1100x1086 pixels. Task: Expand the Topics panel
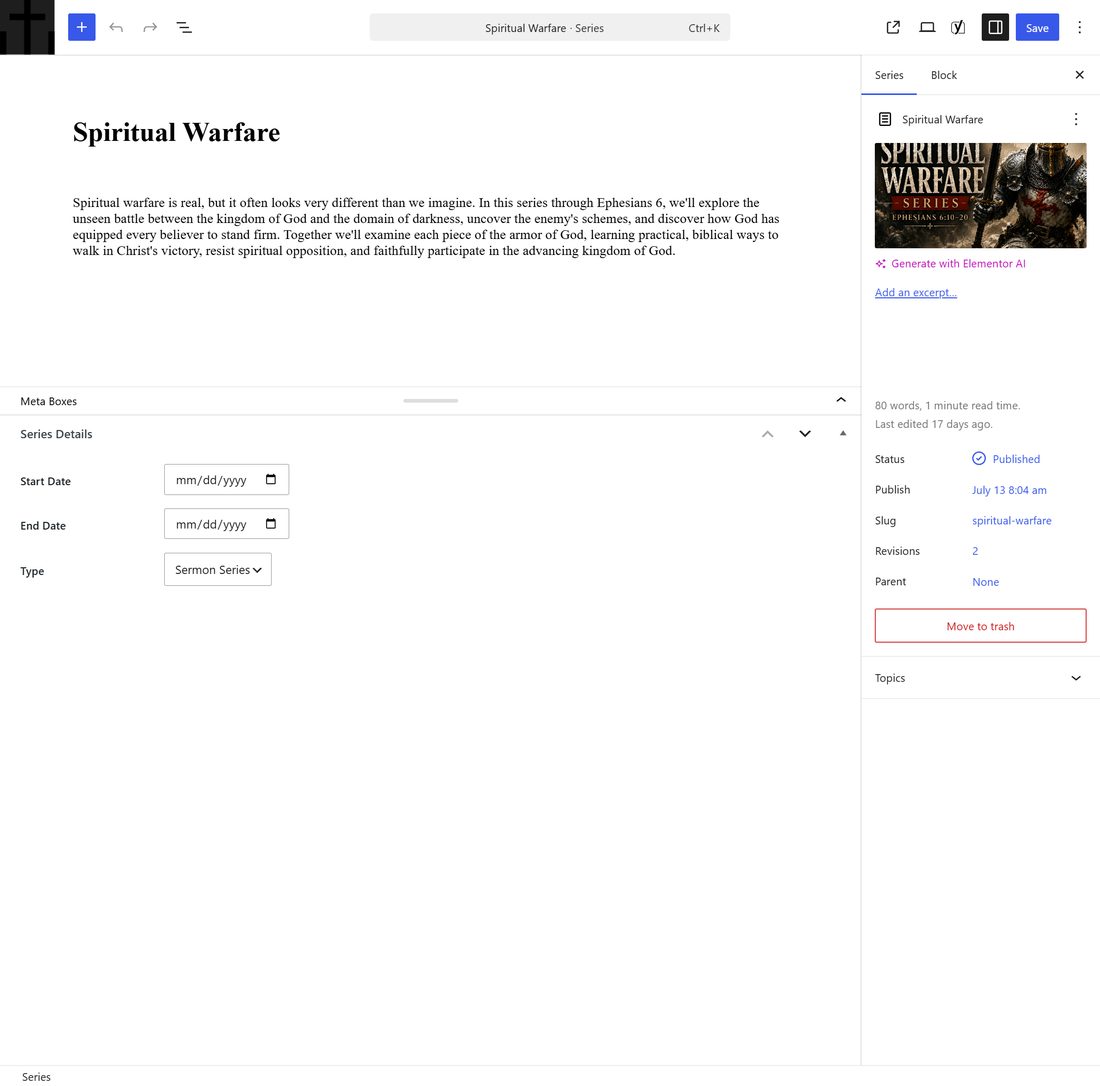click(980, 678)
